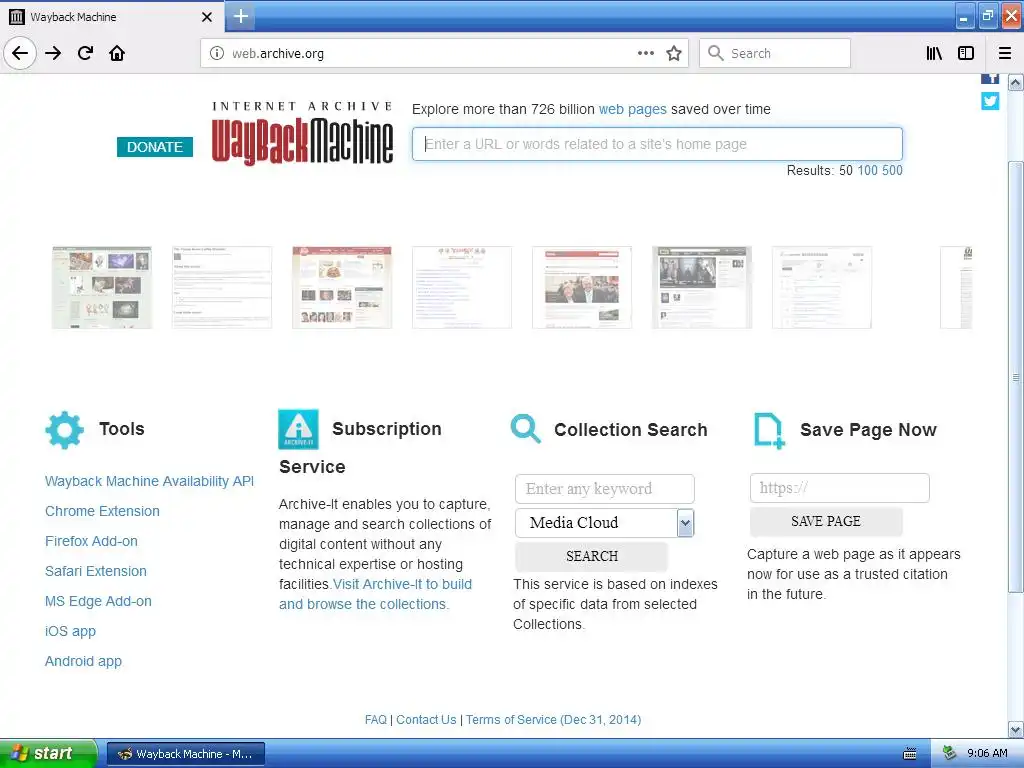
Task: Open the Firefox hamburger menu
Action: 1004,53
